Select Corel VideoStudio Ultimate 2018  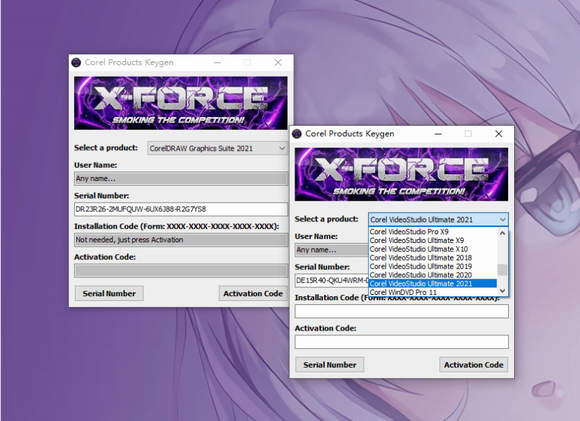click(x=433, y=257)
